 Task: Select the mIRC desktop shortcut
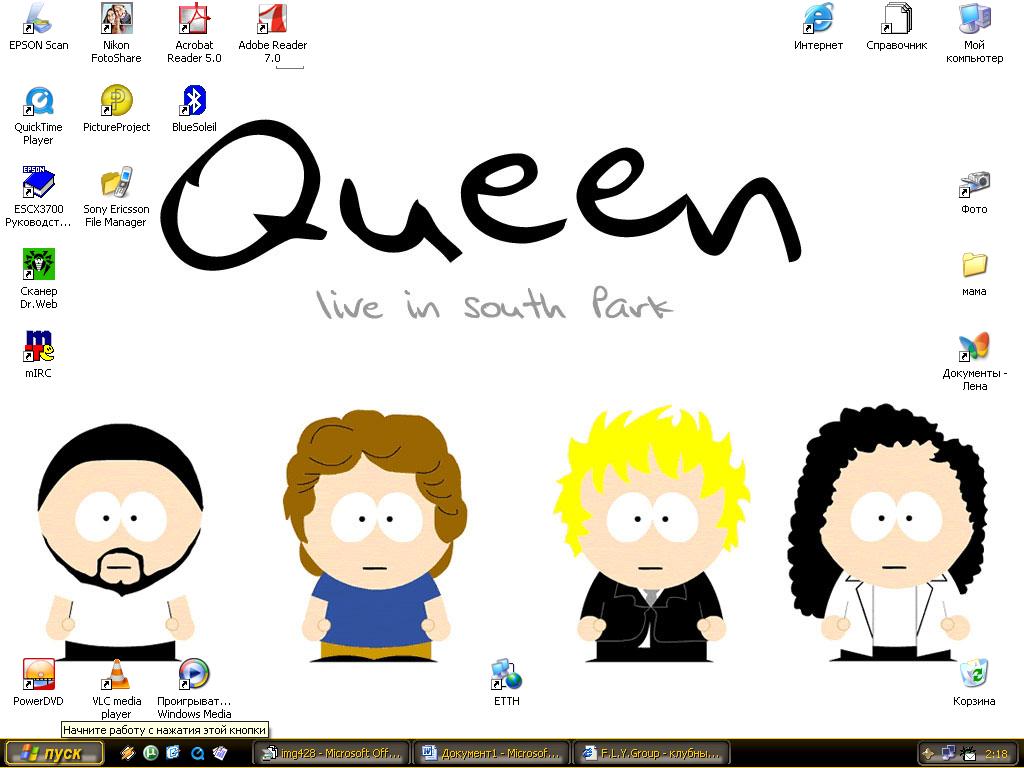(x=39, y=355)
